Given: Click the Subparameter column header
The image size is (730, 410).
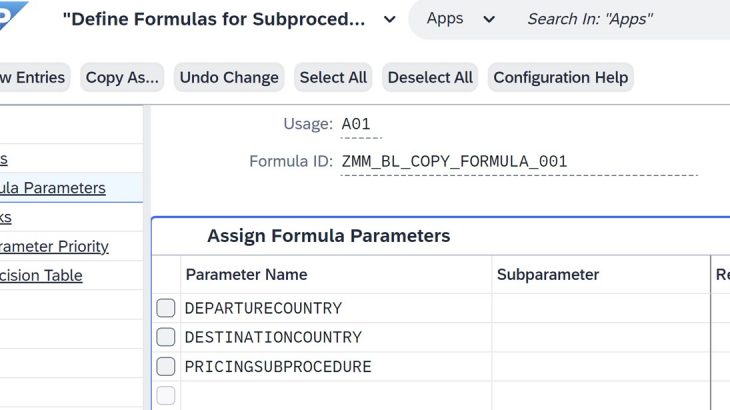Looking at the screenshot, I should tap(547, 274).
